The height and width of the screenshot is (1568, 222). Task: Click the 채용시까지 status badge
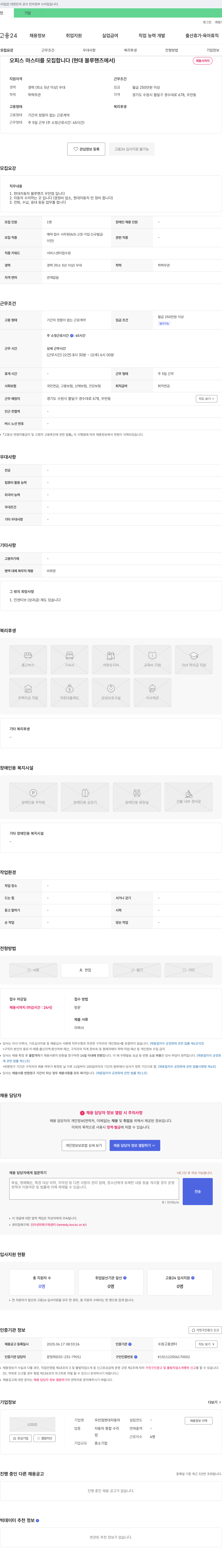[203, 61]
